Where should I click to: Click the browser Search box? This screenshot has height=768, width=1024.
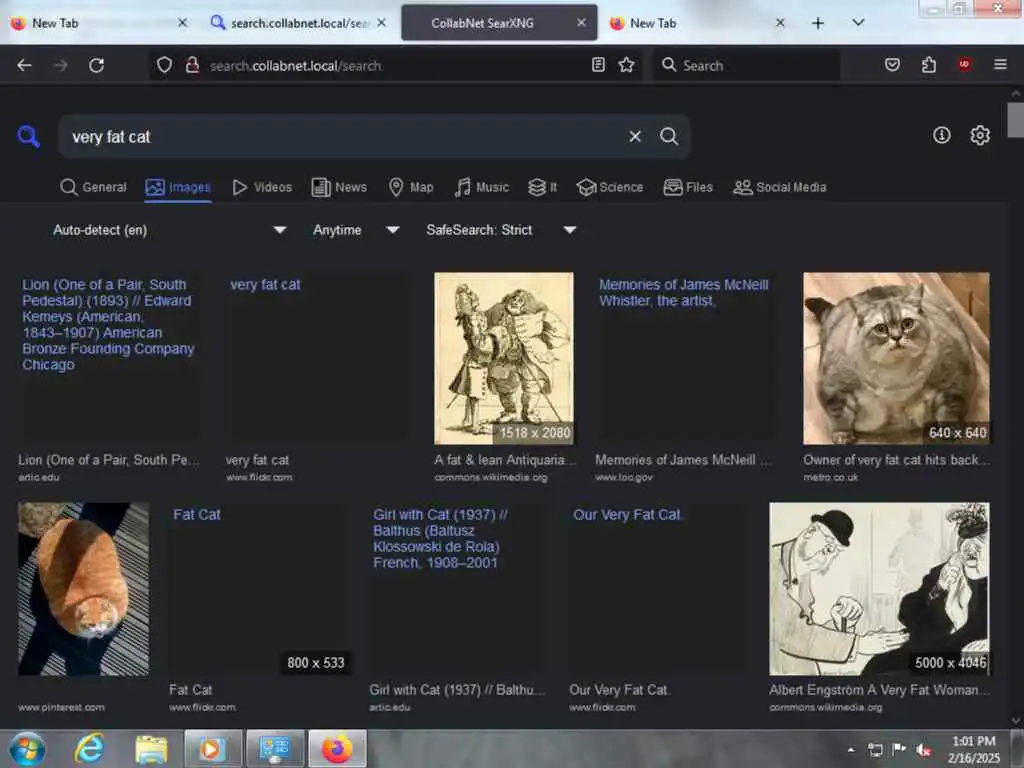(x=747, y=65)
